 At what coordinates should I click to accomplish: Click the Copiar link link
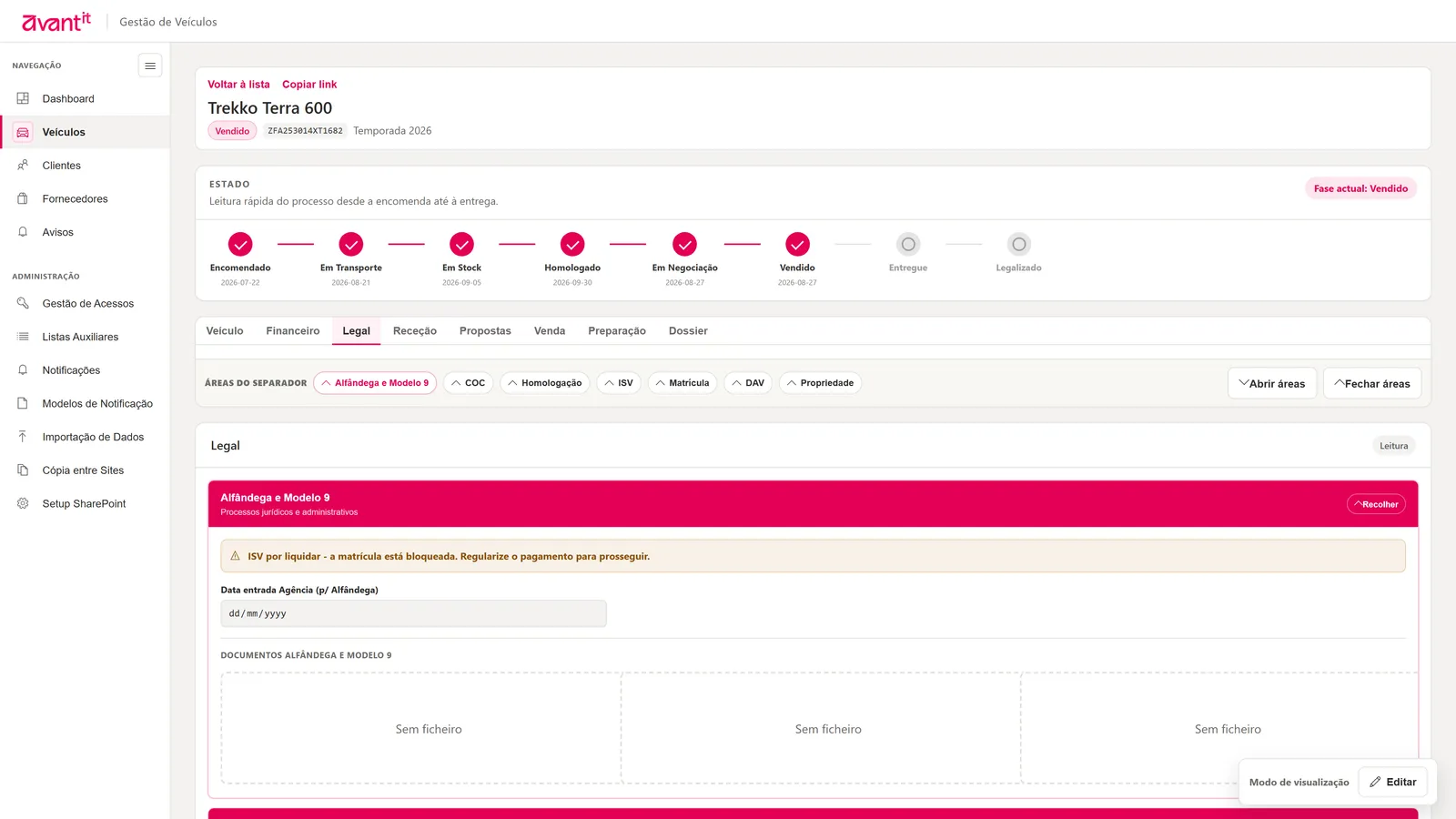point(309,85)
